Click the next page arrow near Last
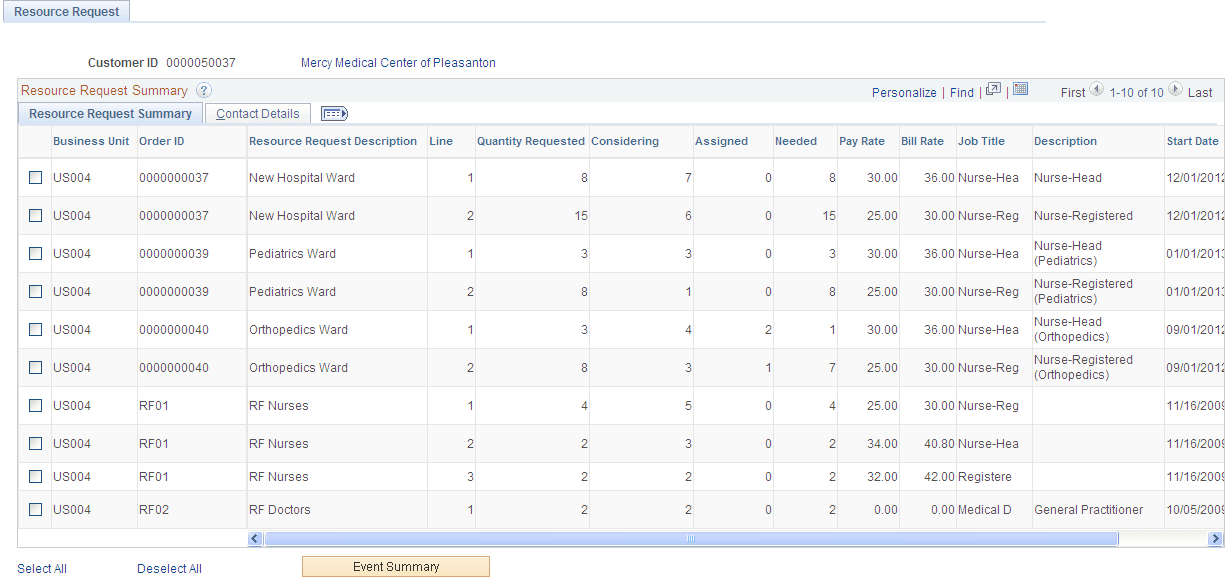This screenshot has width=1225, height=583. point(1175,91)
